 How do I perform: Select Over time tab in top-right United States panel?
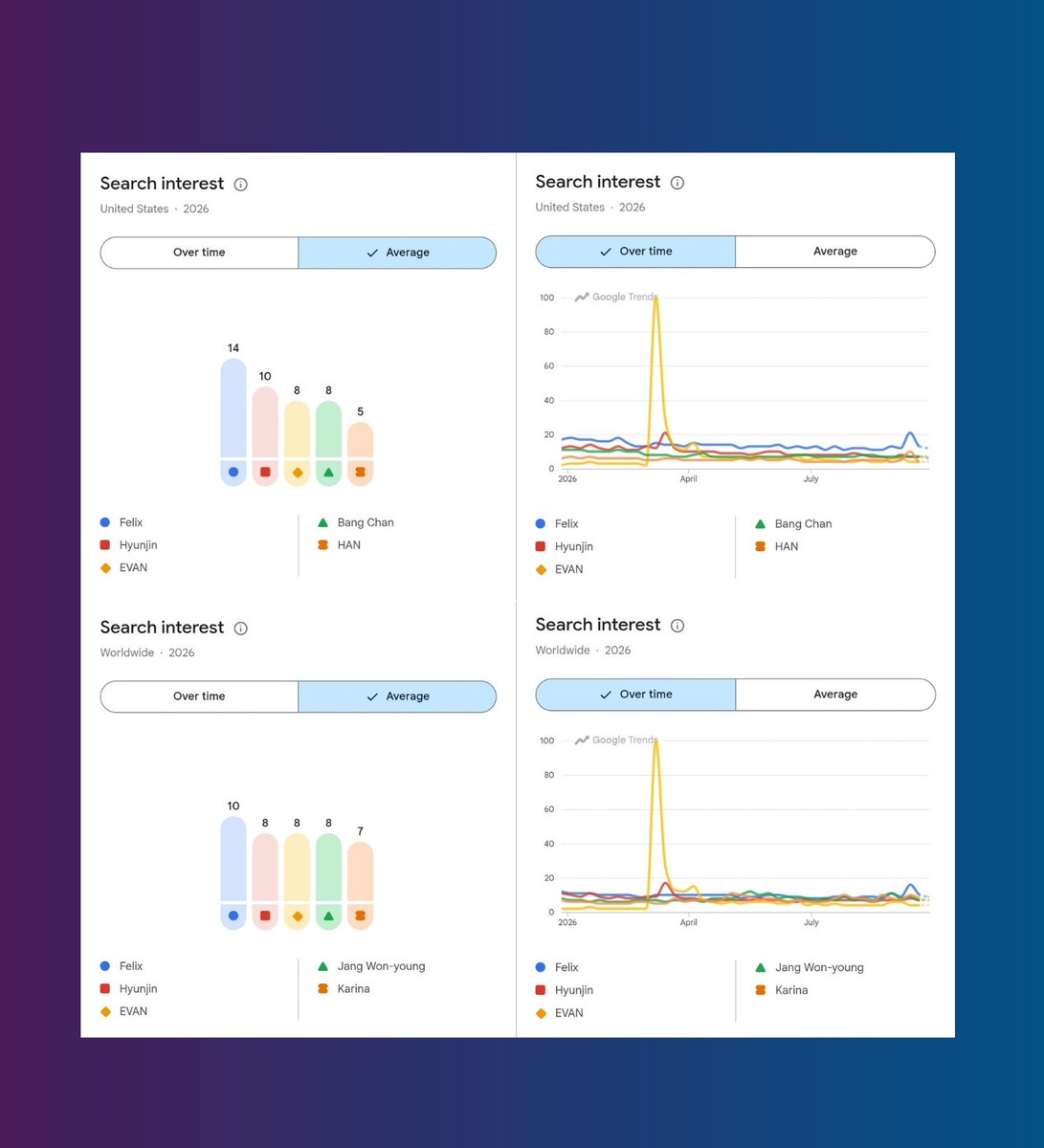[x=635, y=252]
